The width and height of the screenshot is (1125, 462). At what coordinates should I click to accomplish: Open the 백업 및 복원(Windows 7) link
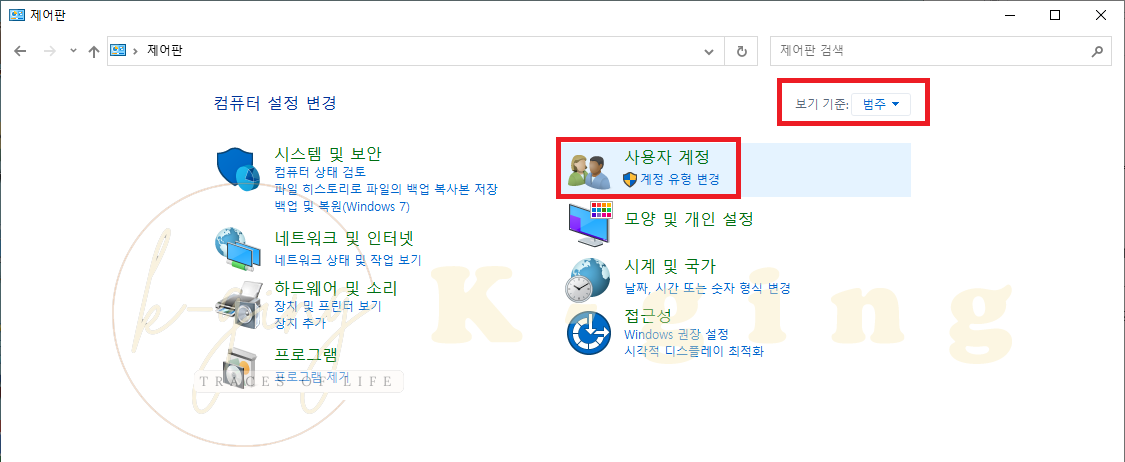click(342, 207)
